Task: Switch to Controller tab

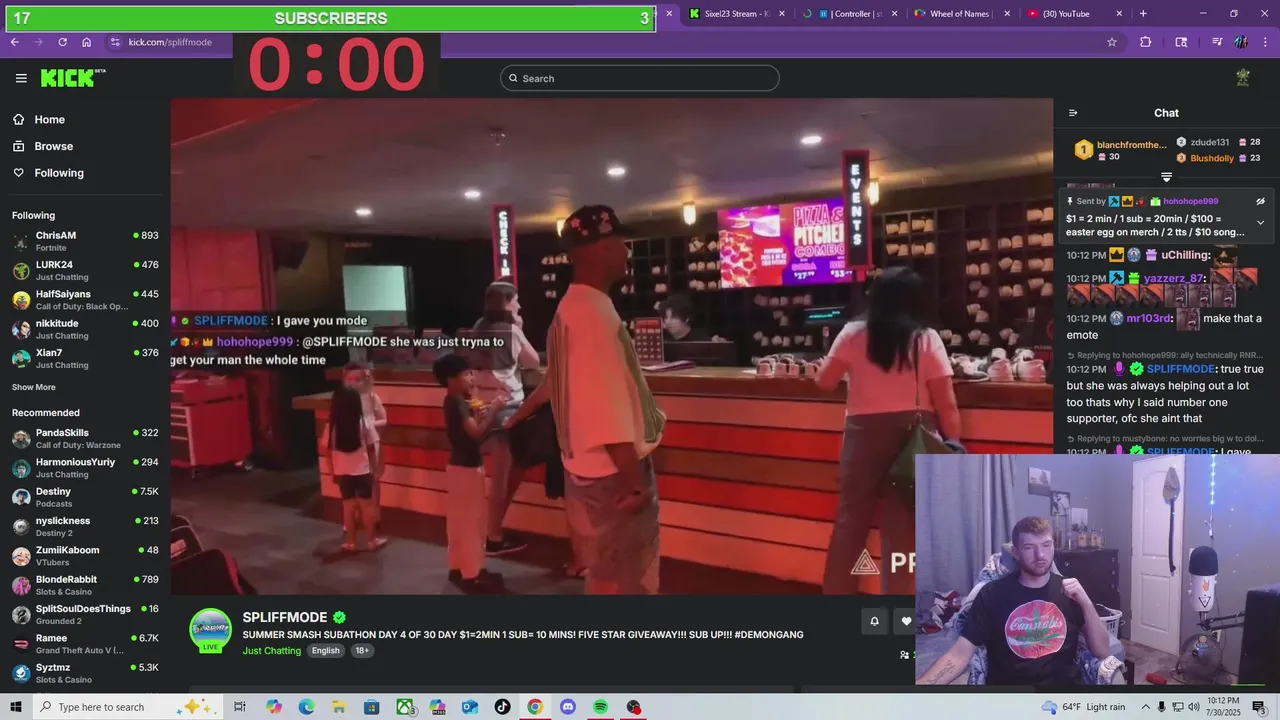Action: tap(850, 14)
